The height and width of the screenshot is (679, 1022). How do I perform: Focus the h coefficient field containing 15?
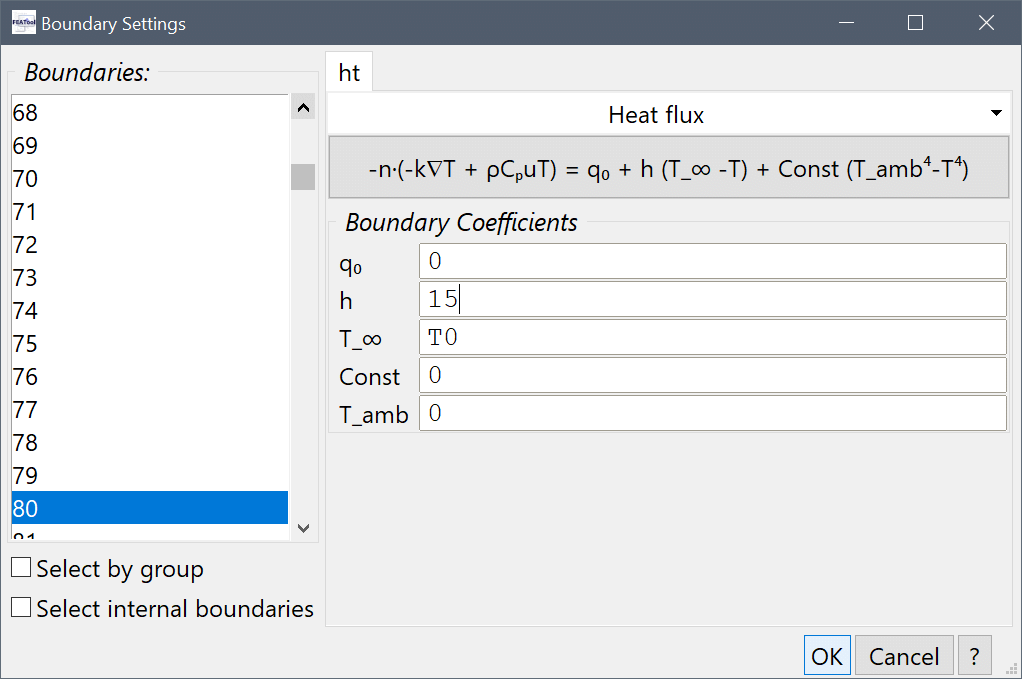[x=712, y=299]
